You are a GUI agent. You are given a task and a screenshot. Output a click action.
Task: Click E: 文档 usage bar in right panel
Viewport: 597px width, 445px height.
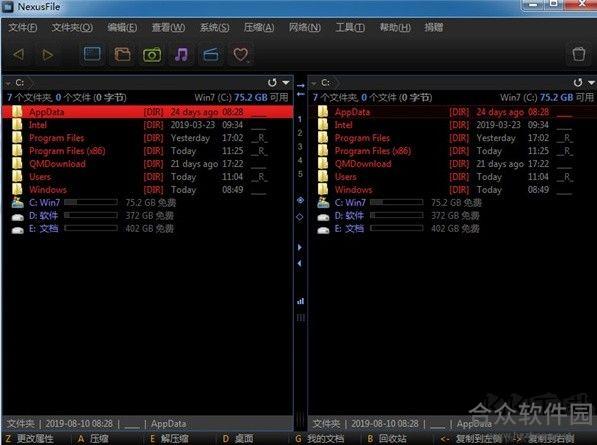396,228
